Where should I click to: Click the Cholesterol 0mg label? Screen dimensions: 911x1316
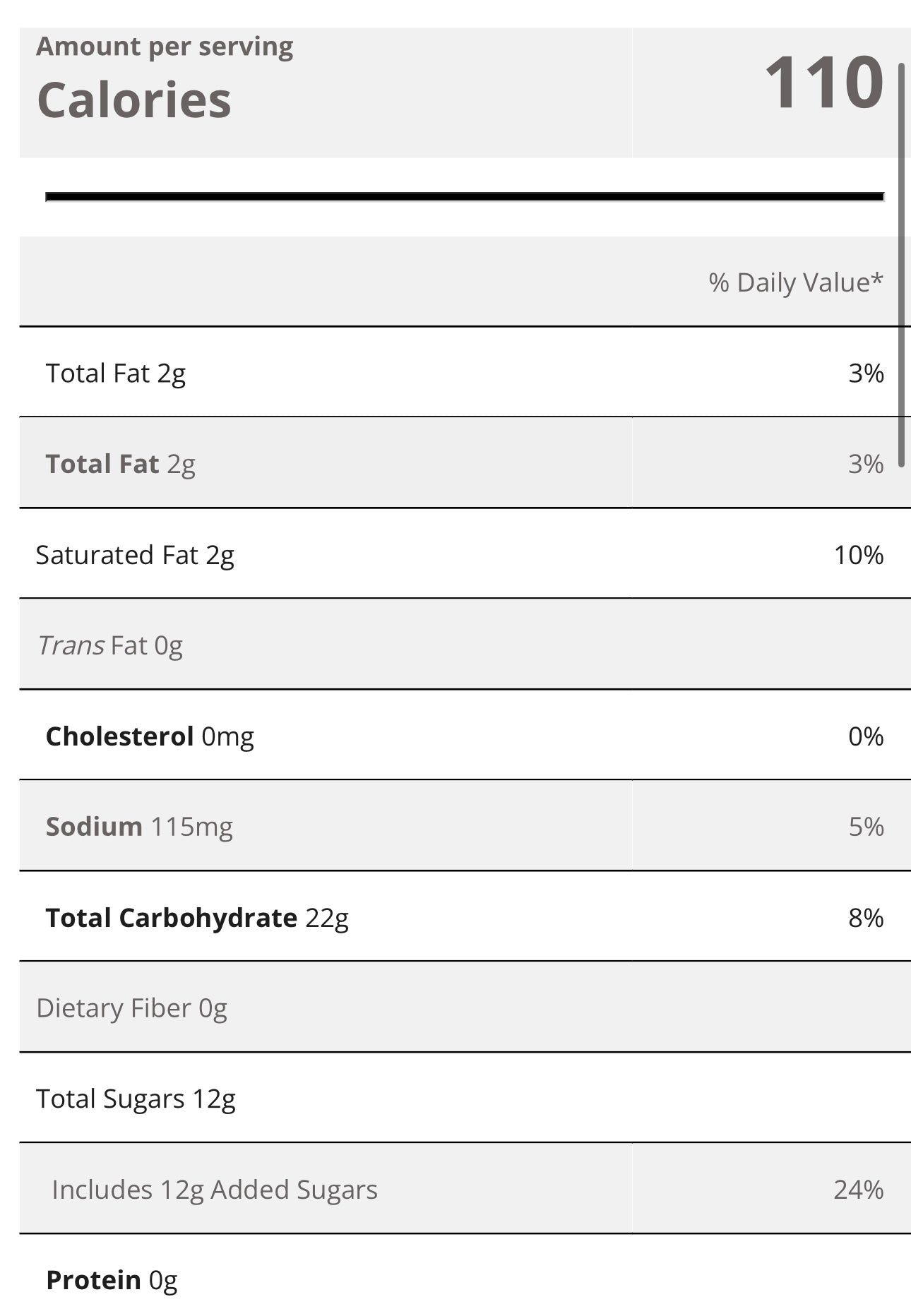(x=150, y=736)
